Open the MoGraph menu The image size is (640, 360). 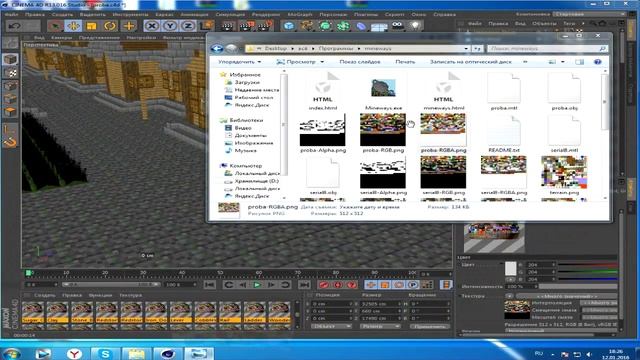tap(300, 14)
